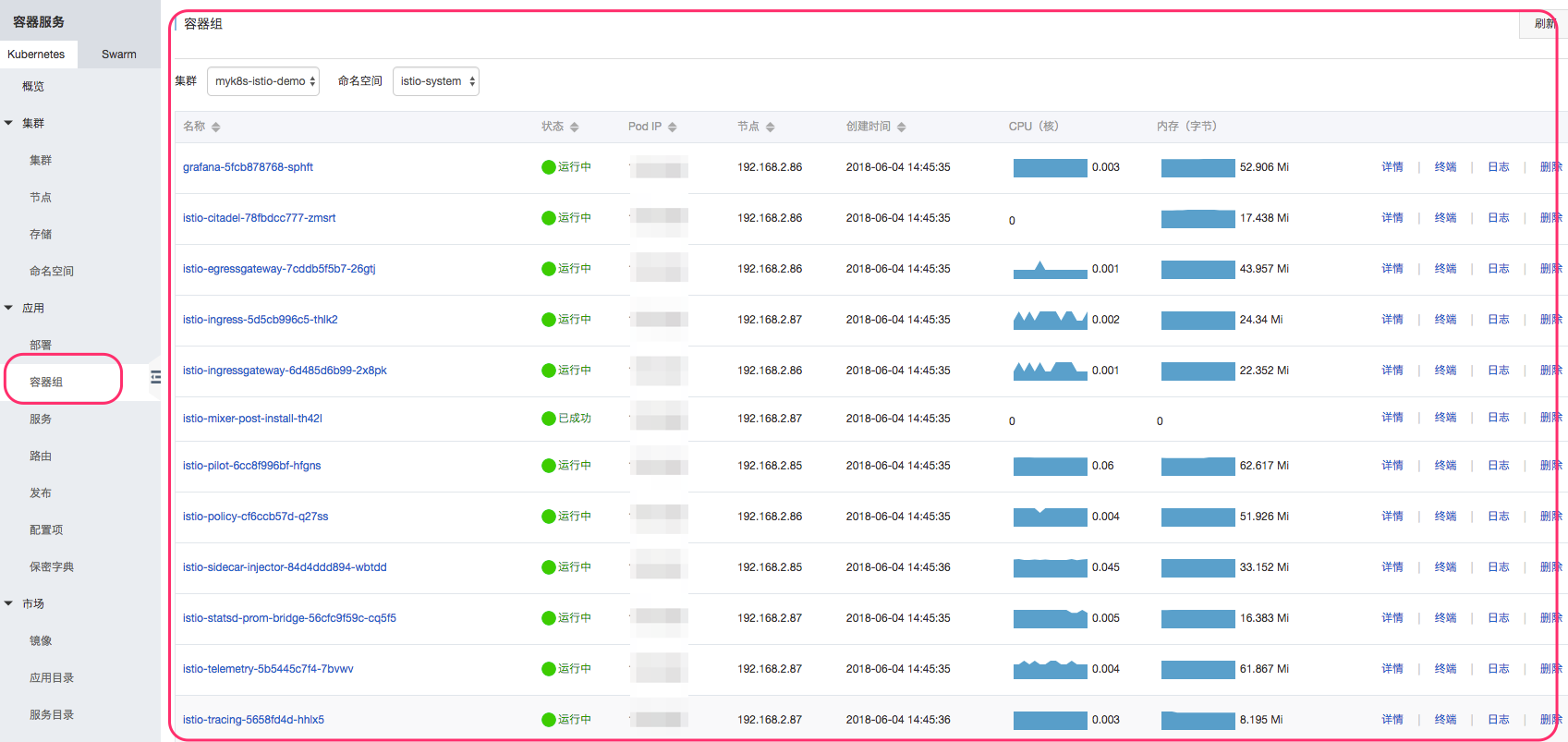
Task: Open 终端 for the istio-ingressgateway pod
Action: tap(1445, 371)
